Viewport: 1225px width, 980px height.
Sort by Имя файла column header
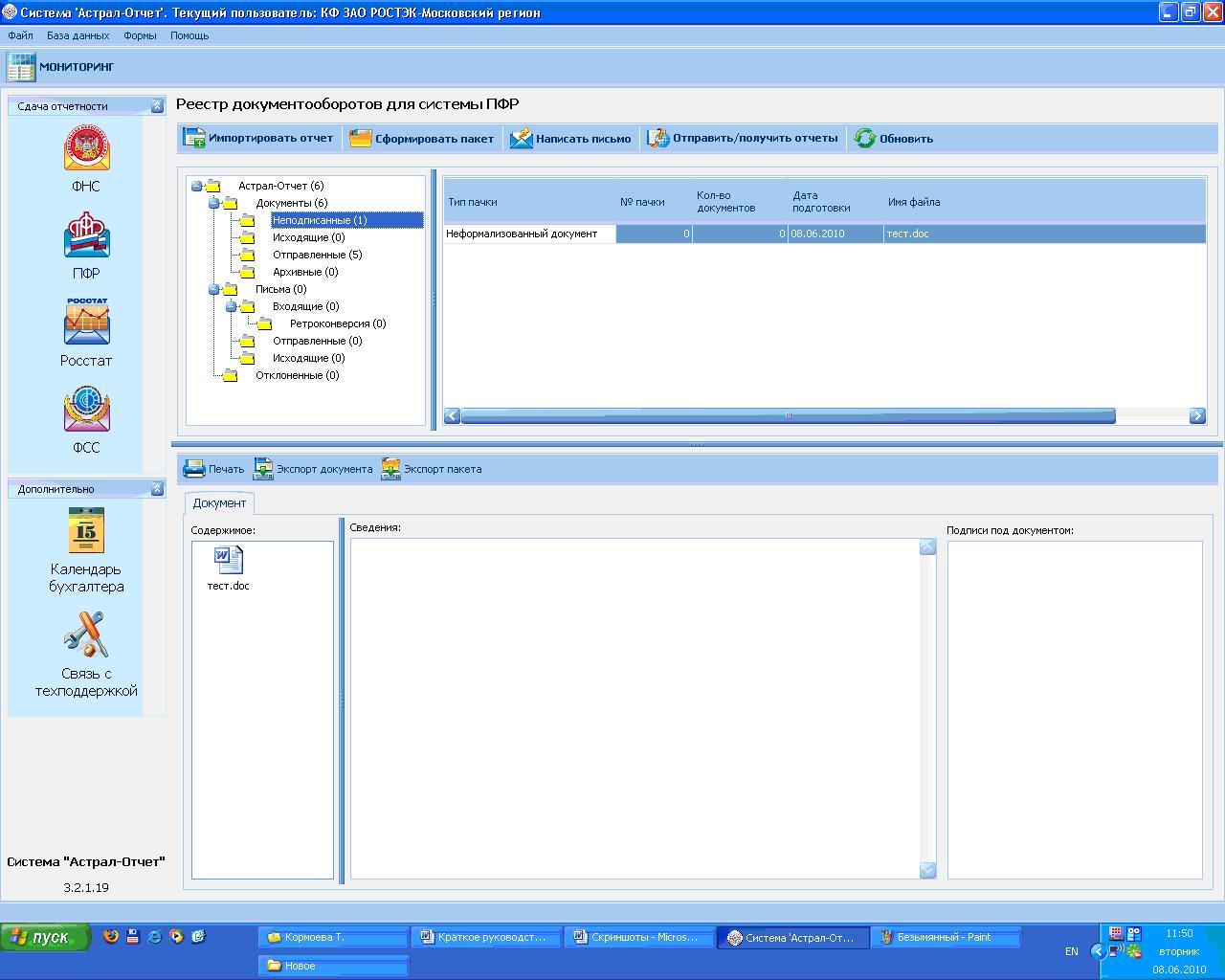coord(1044,202)
